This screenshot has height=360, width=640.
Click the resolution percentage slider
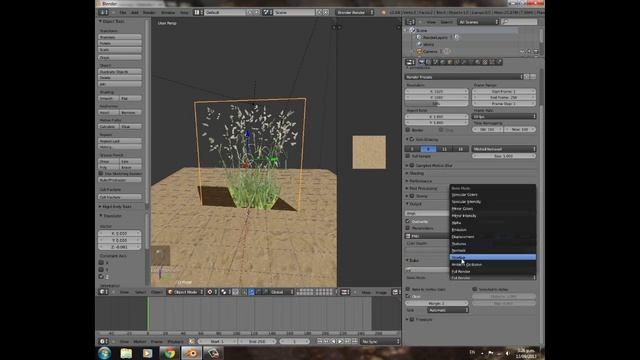tap(436, 104)
